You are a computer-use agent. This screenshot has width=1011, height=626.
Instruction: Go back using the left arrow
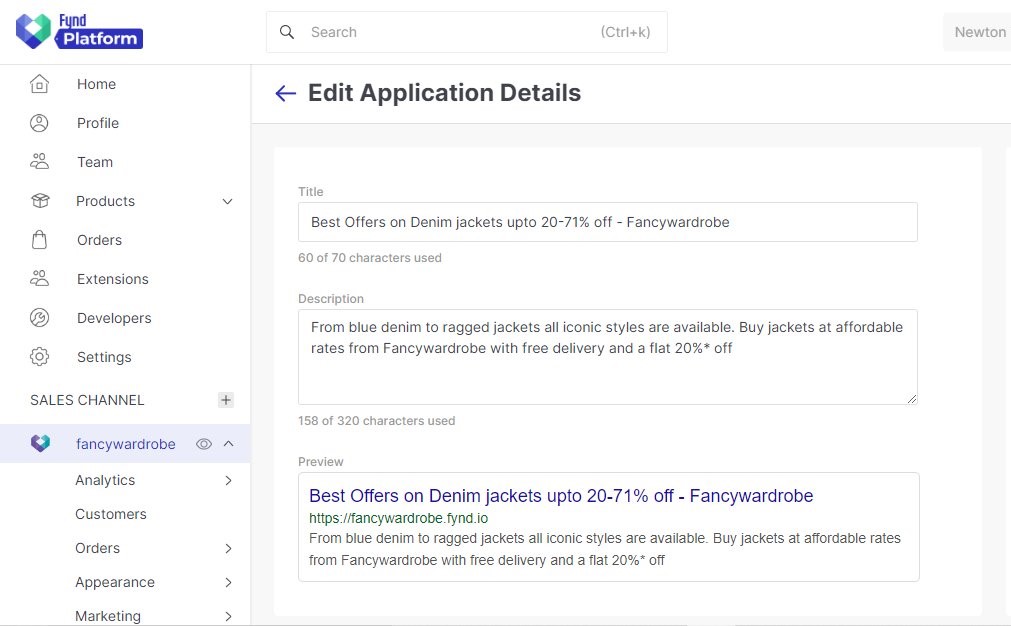[x=286, y=93]
